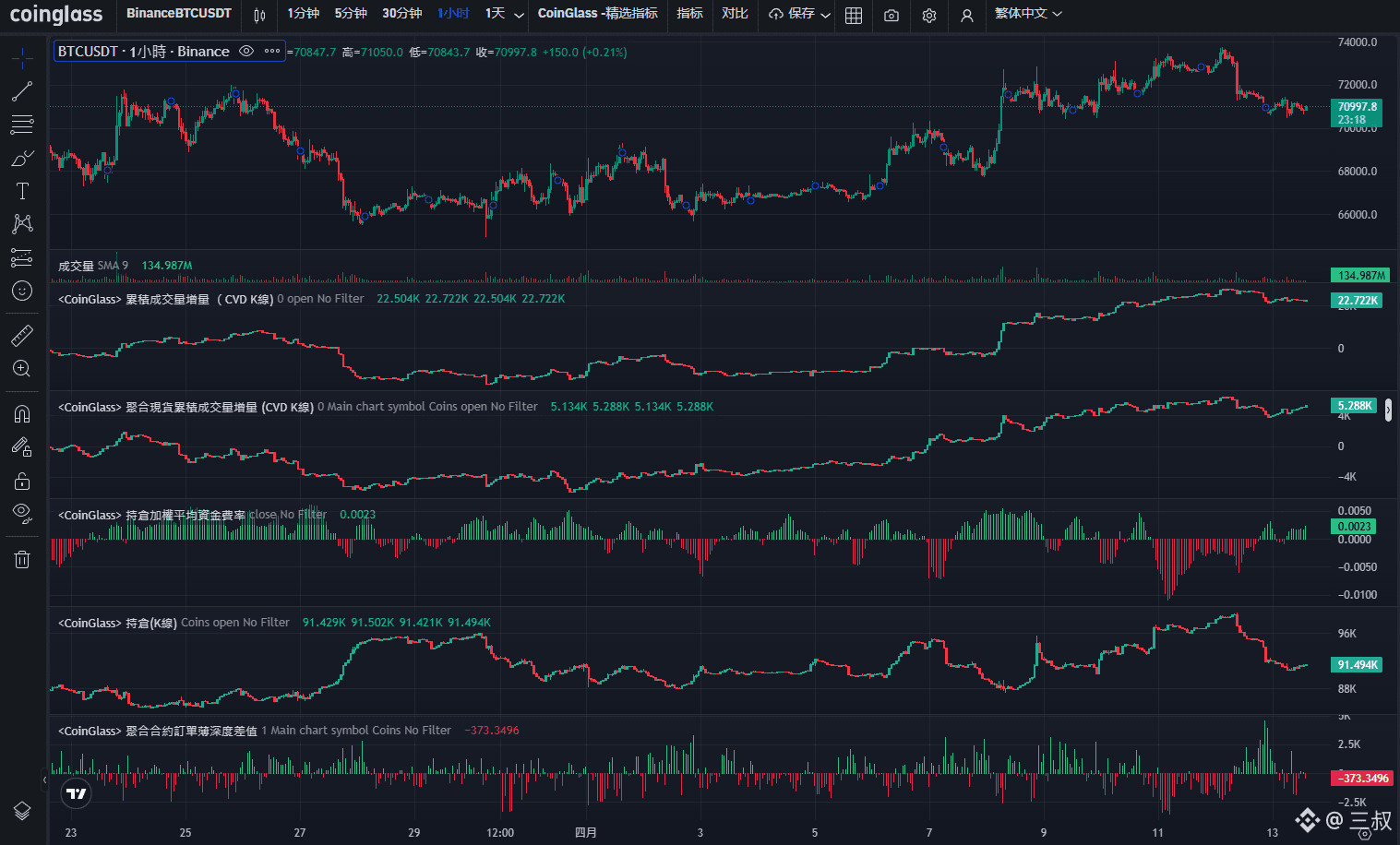Screen dimensions: 1400x845
Task: Select the ruler measure tool
Action: coord(22,335)
